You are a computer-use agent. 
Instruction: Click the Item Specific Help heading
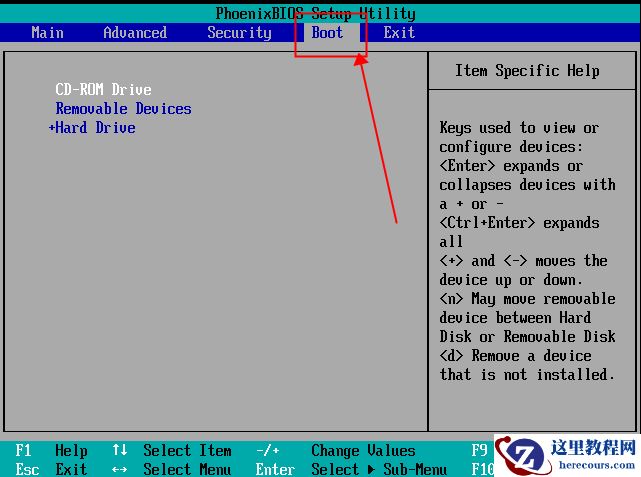[x=527, y=71]
